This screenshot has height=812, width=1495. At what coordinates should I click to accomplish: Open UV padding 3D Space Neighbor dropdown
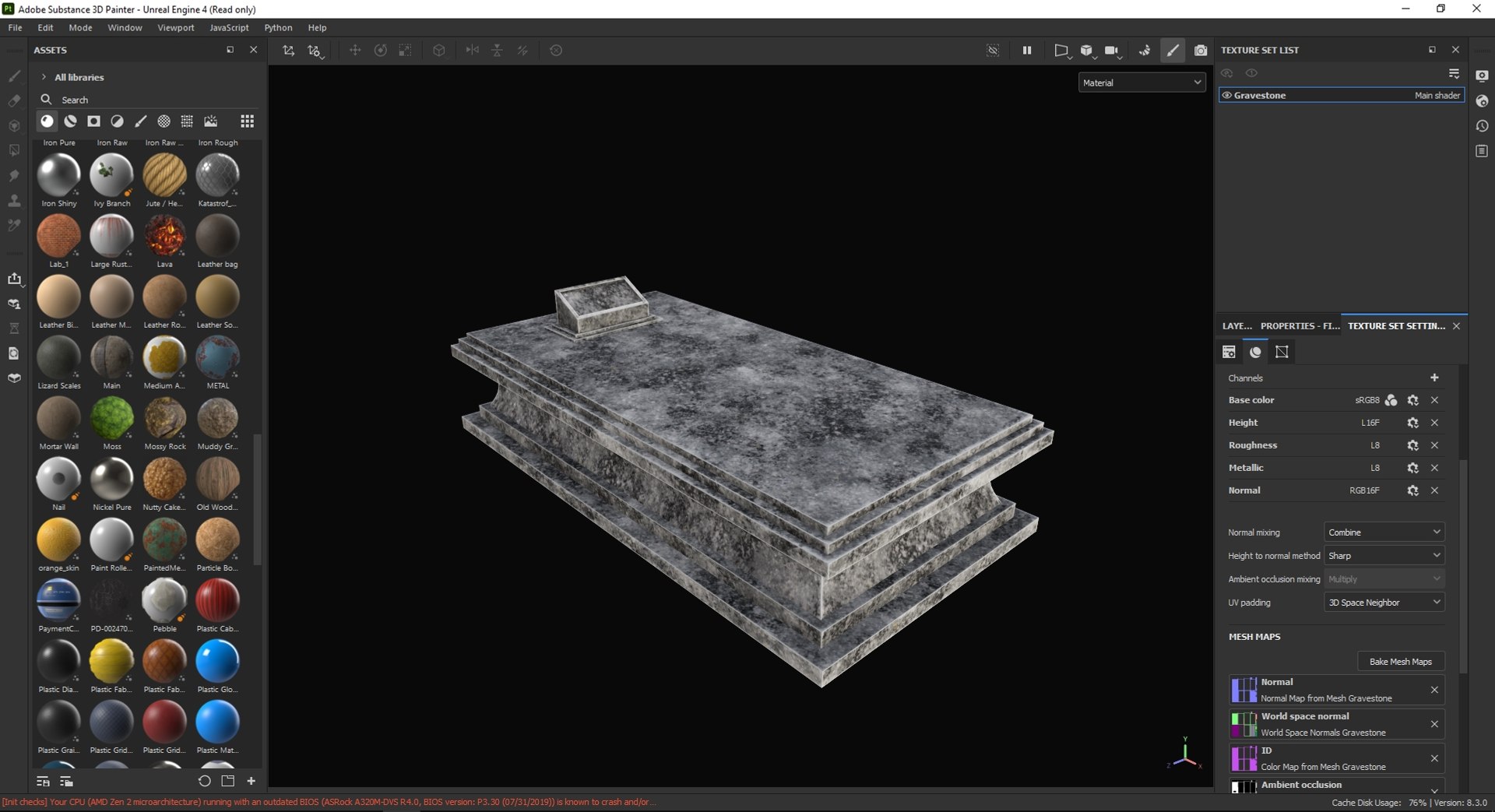(1384, 603)
